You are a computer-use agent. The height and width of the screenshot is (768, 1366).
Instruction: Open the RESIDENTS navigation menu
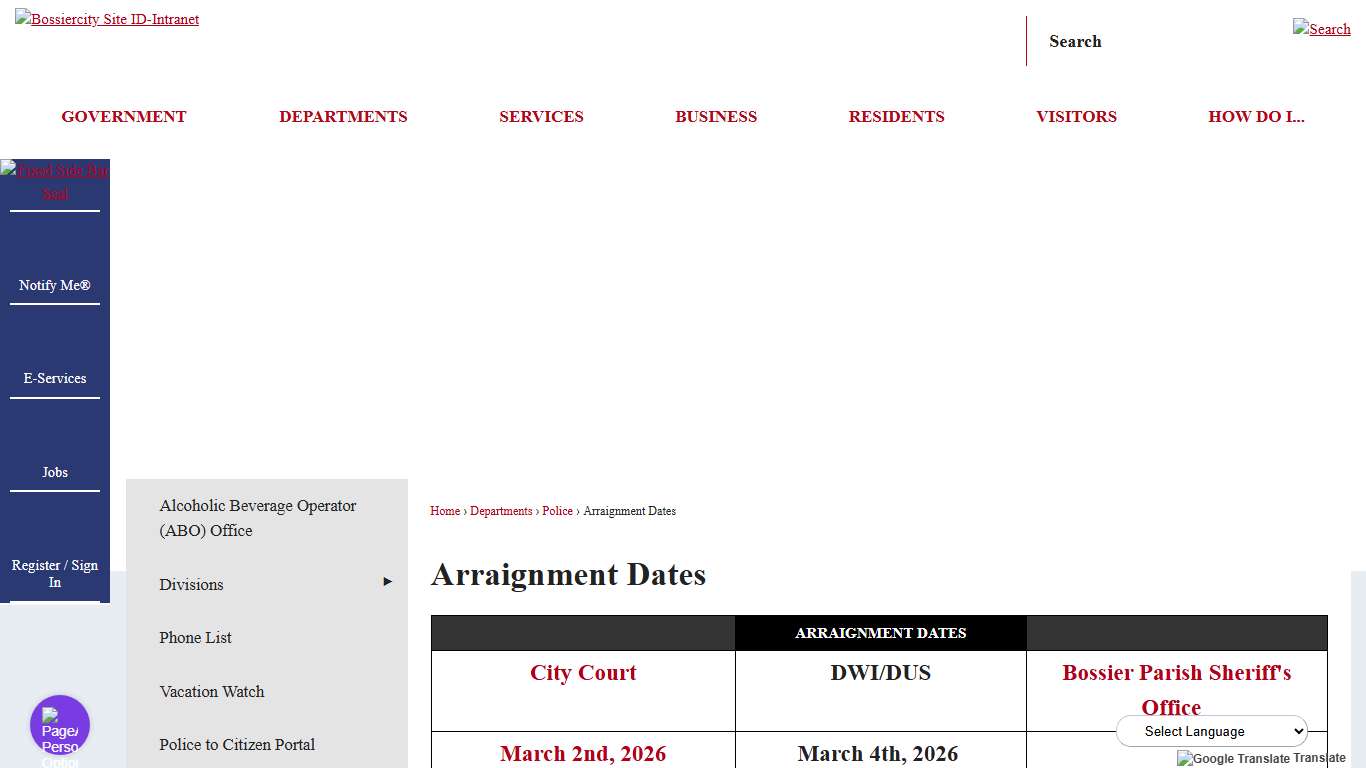896,116
